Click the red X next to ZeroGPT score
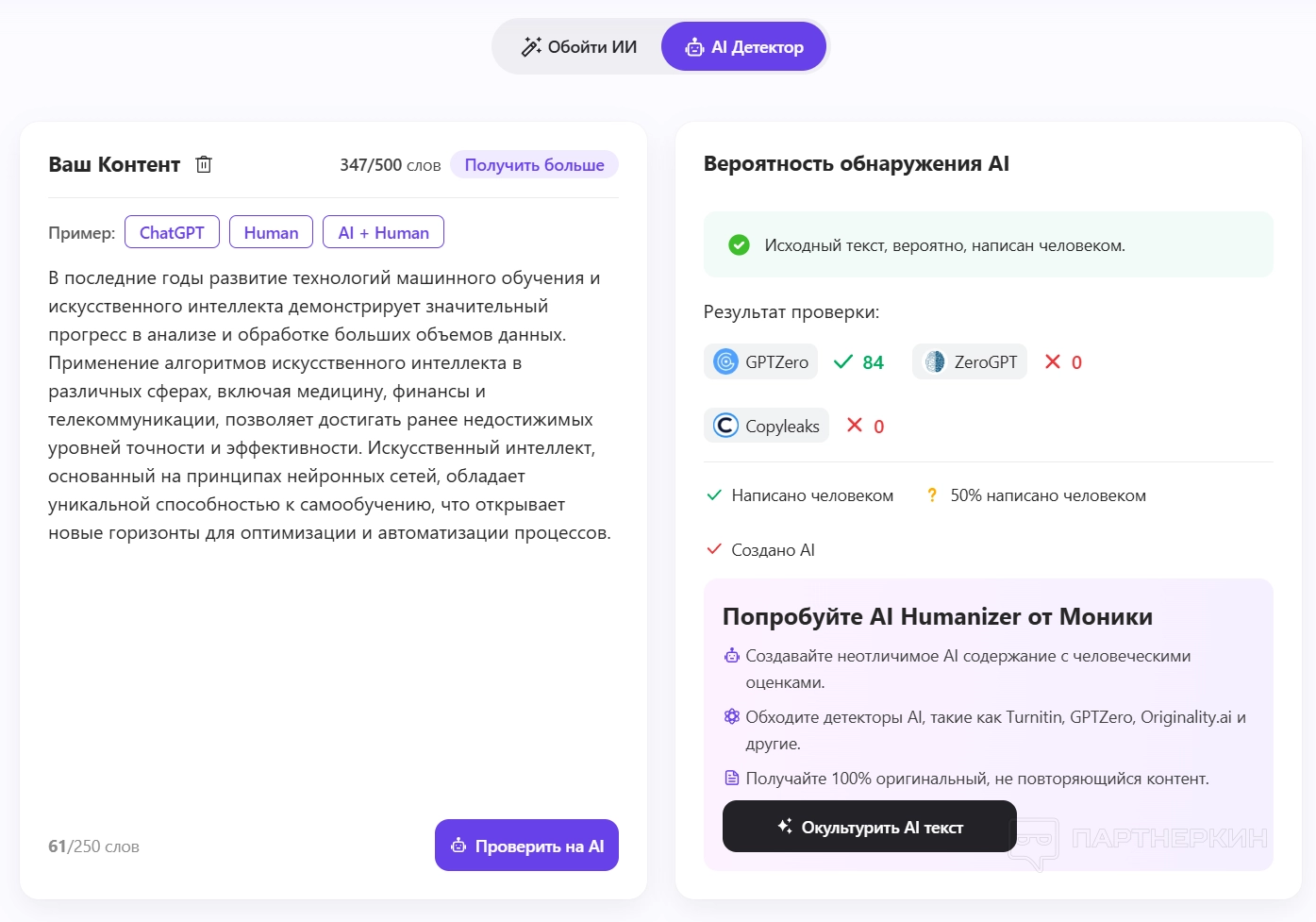The width and height of the screenshot is (1316, 922). point(1053,361)
